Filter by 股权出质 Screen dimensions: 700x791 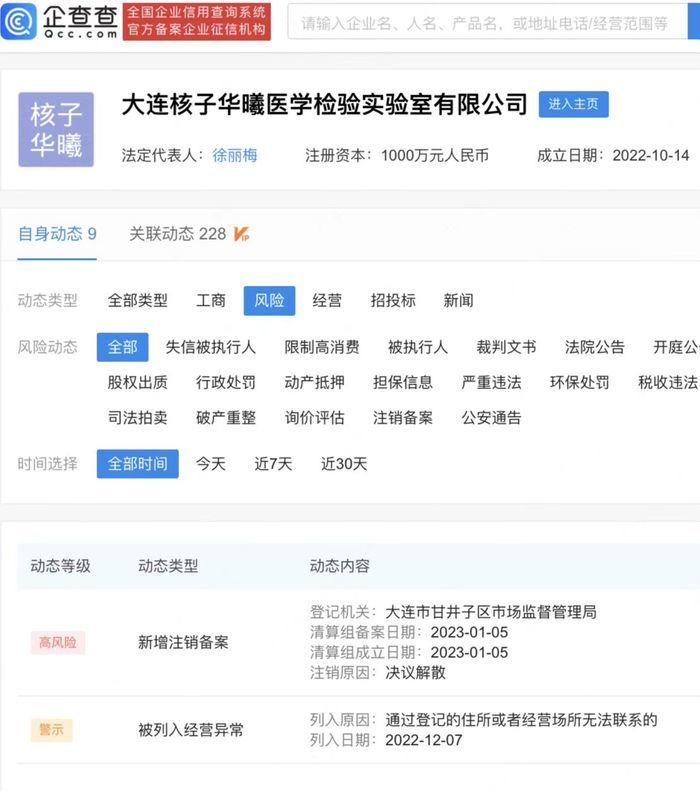[x=138, y=382]
